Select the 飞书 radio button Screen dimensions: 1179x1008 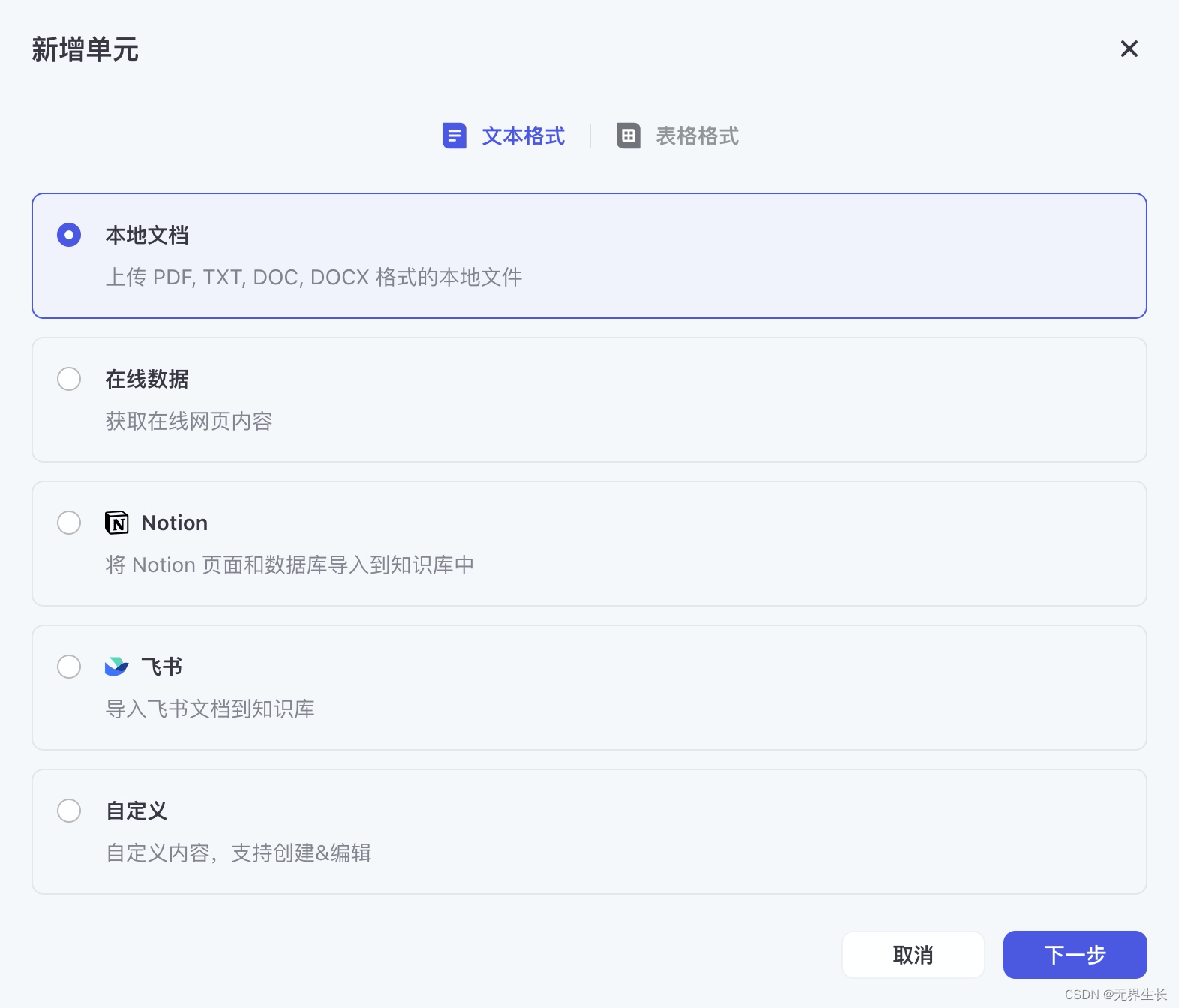pos(69,667)
